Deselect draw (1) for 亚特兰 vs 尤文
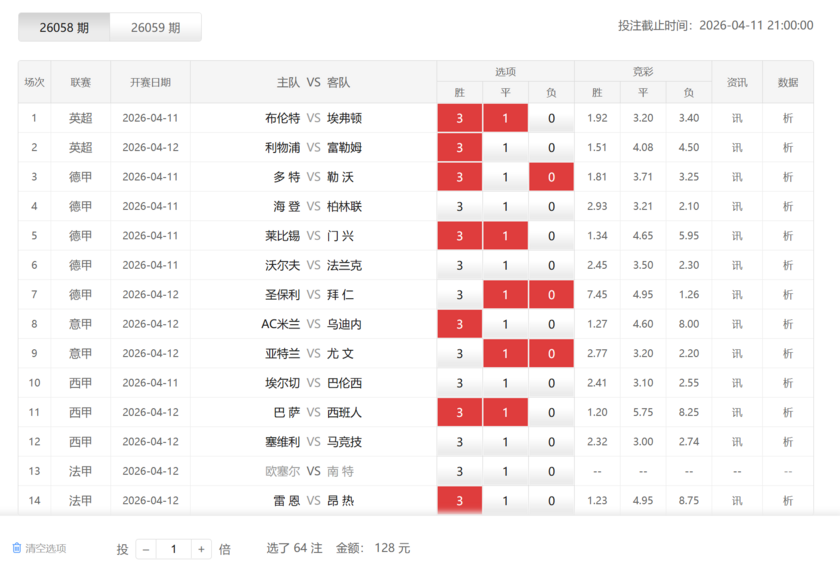Viewport: 840px width, 565px height. click(505, 353)
